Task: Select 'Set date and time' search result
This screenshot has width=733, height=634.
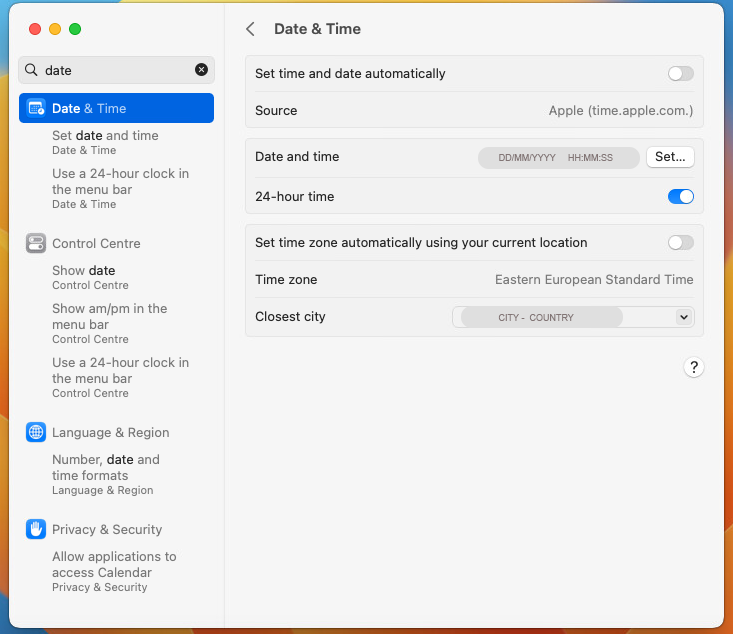Action: [x=105, y=136]
